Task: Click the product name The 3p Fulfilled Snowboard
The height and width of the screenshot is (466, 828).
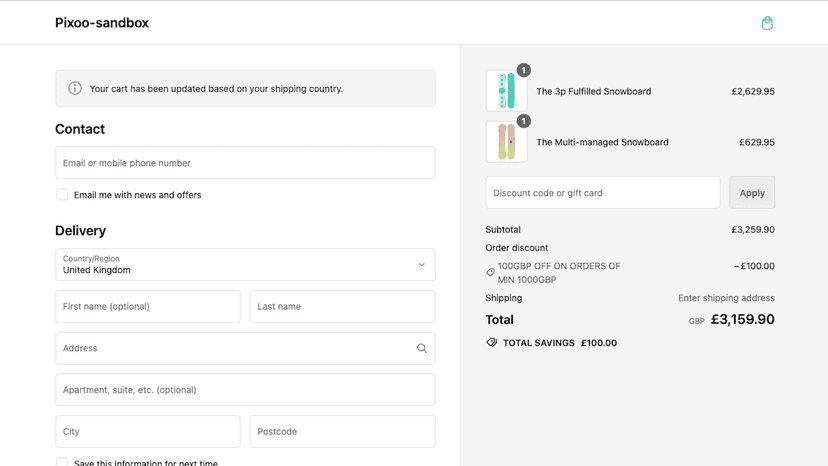Action: (x=594, y=91)
